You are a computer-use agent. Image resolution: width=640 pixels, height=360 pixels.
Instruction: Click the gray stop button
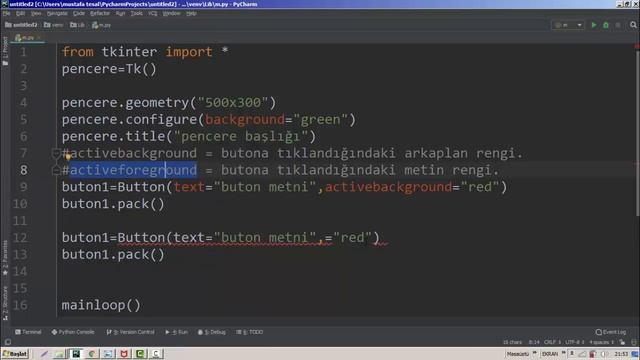[x=618, y=25]
